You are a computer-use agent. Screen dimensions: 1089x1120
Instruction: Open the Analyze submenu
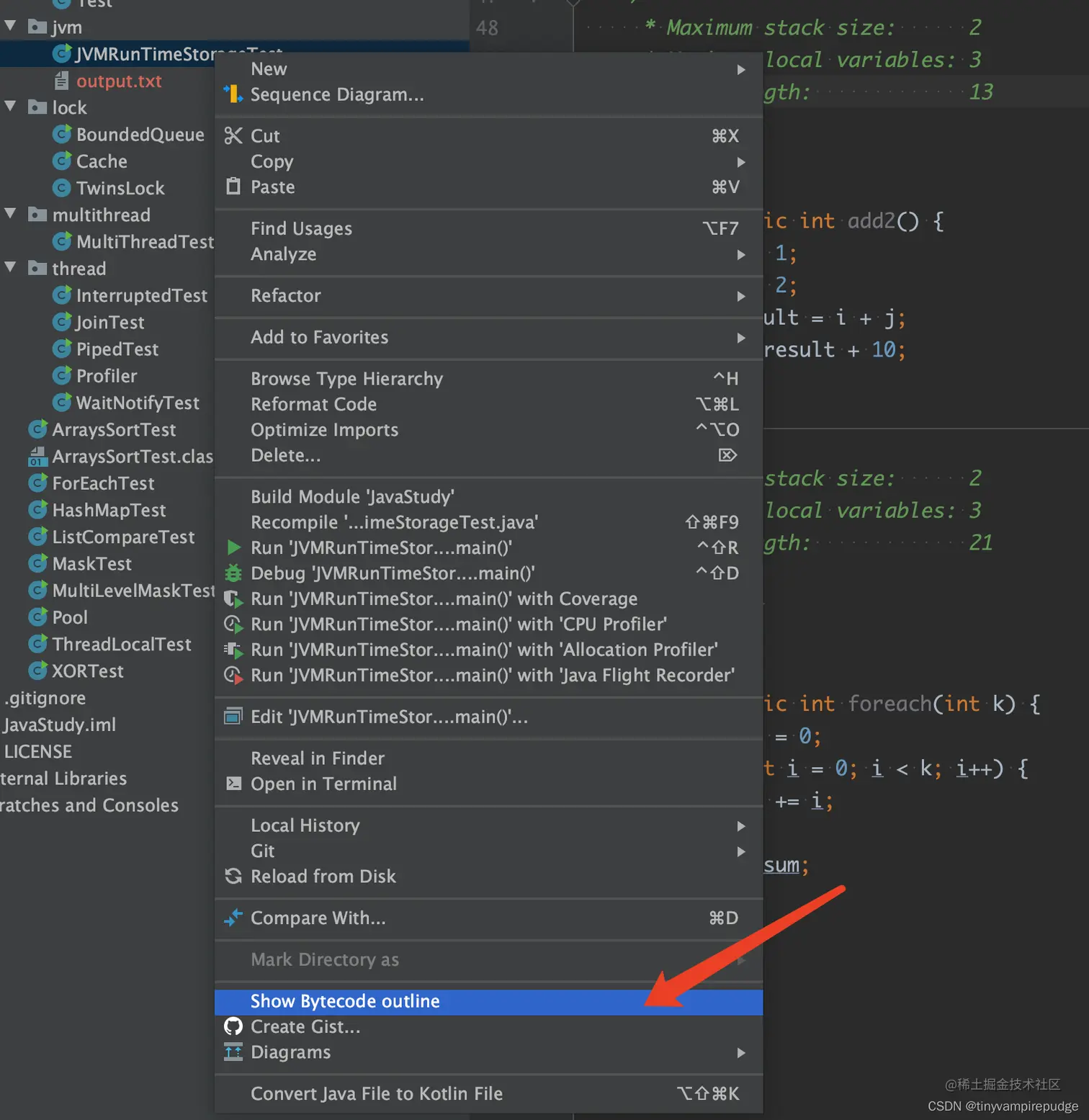pos(489,254)
